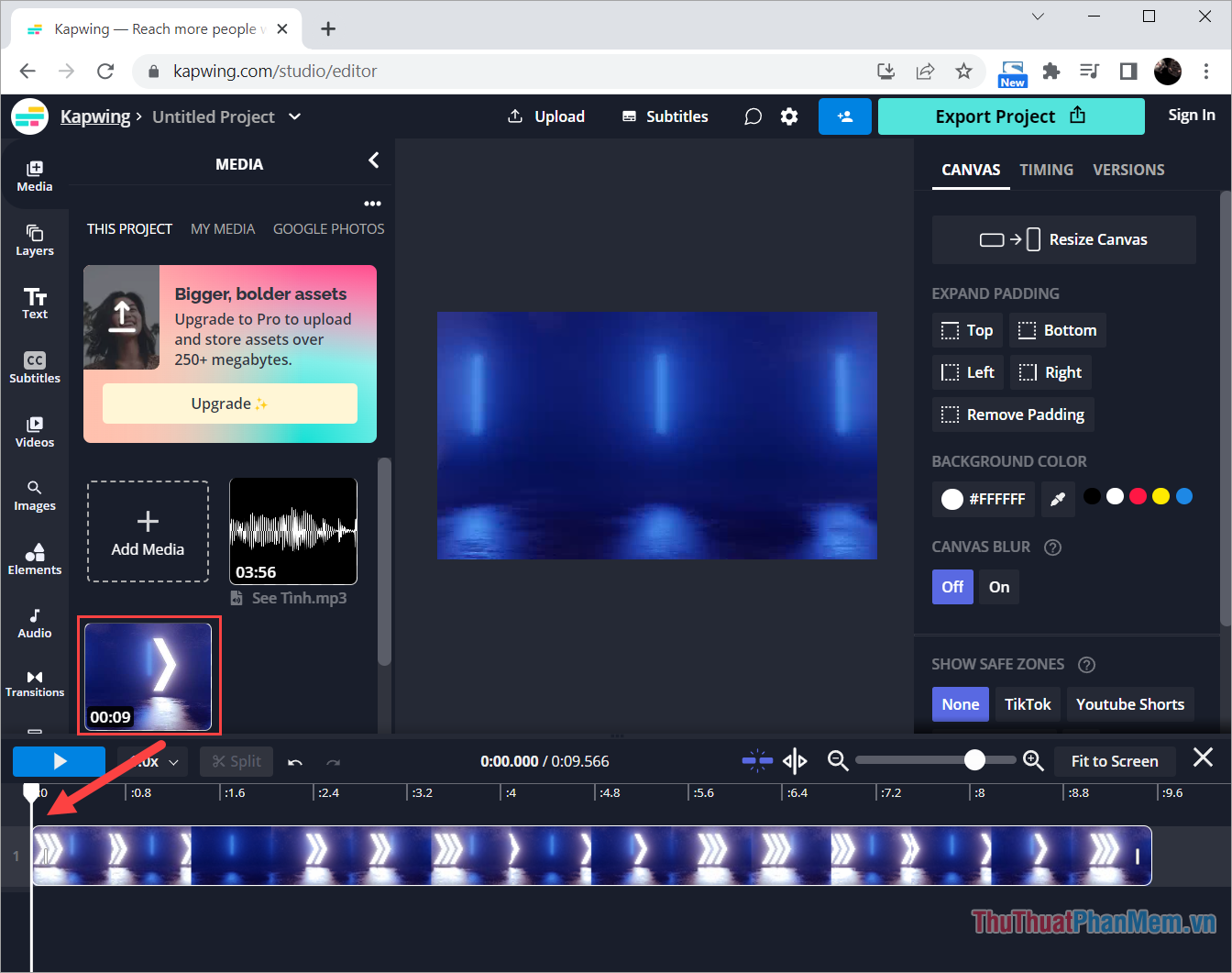This screenshot has width=1232, height=973.
Task: Collapse the Media panel with its chevron
Action: pyautogui.click(x=373, y=160)
